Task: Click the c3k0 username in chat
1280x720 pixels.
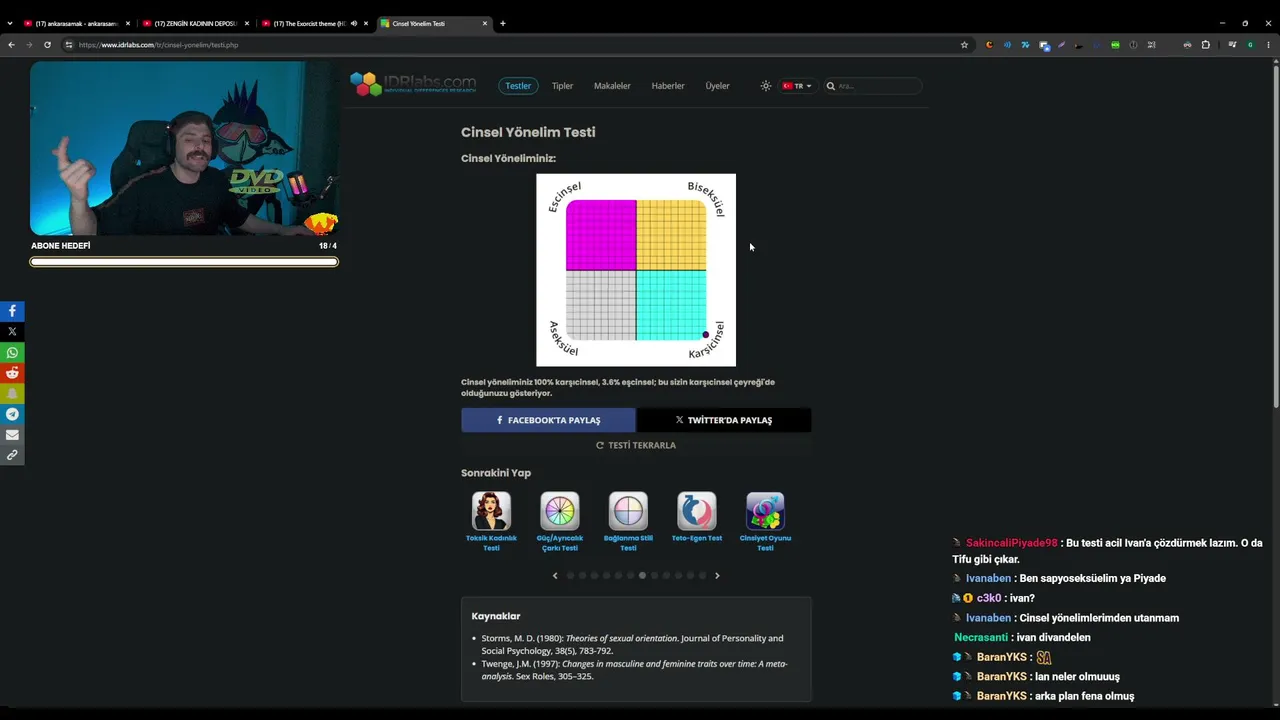Action: coord(989,598)
